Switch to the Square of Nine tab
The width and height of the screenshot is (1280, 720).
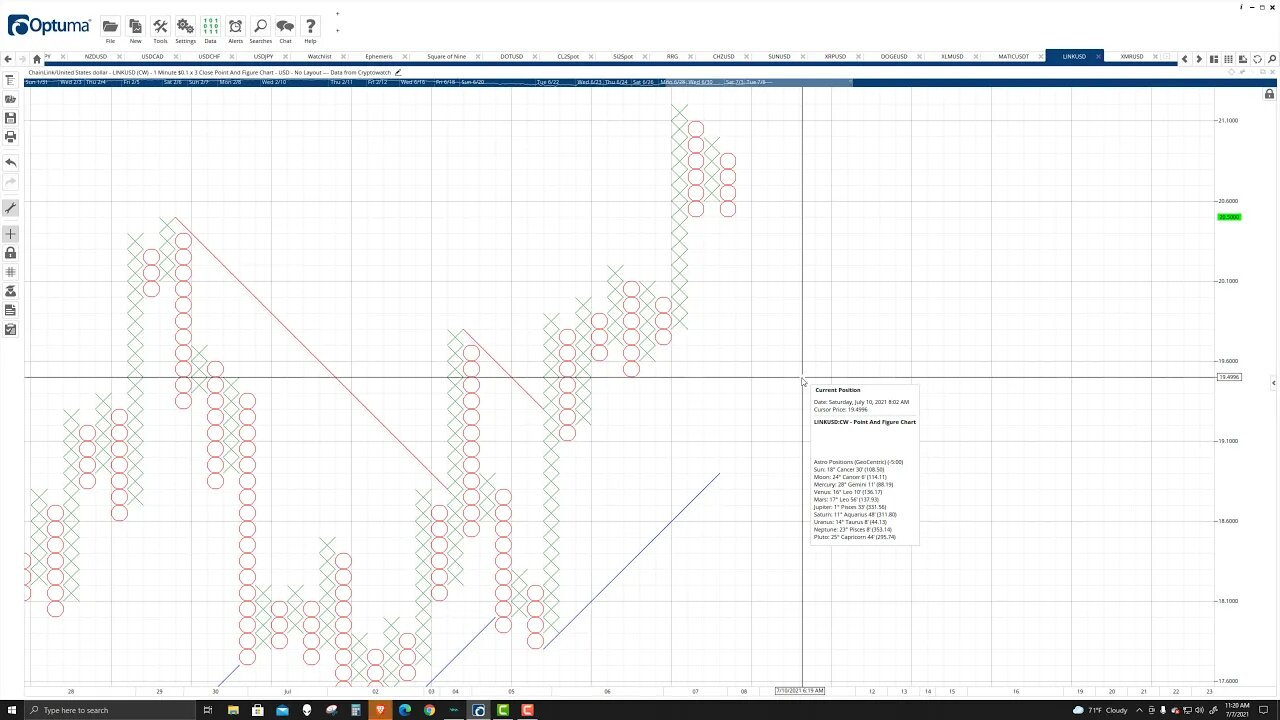(446, 57)
